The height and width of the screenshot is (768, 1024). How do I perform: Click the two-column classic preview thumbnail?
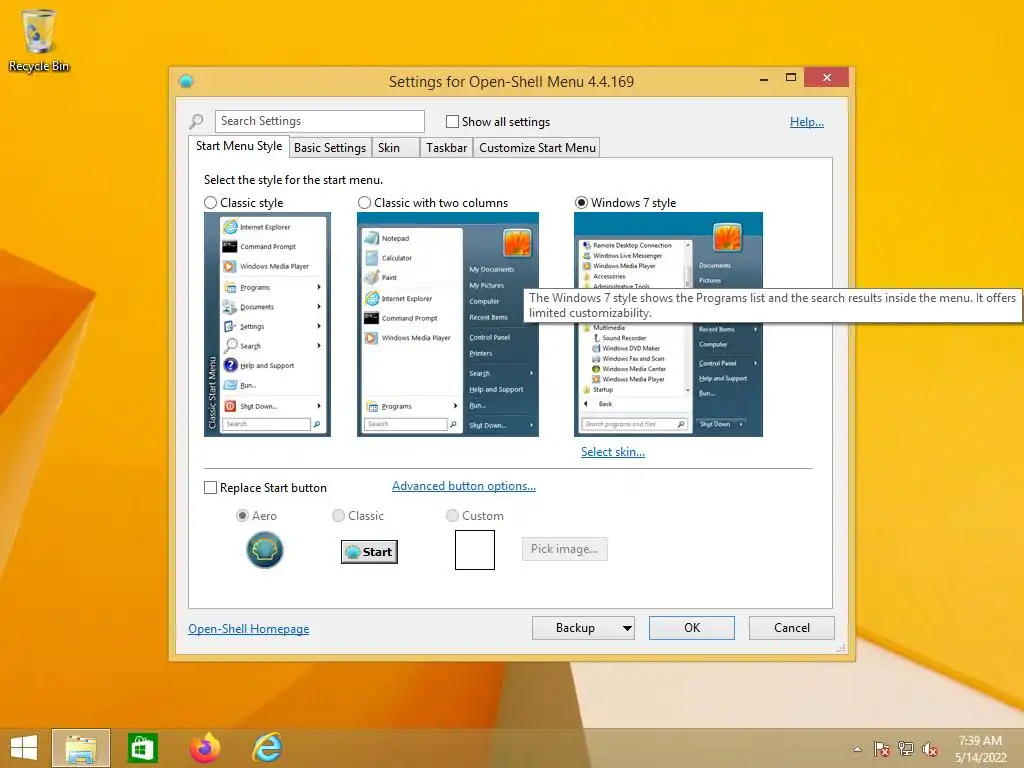448,325
